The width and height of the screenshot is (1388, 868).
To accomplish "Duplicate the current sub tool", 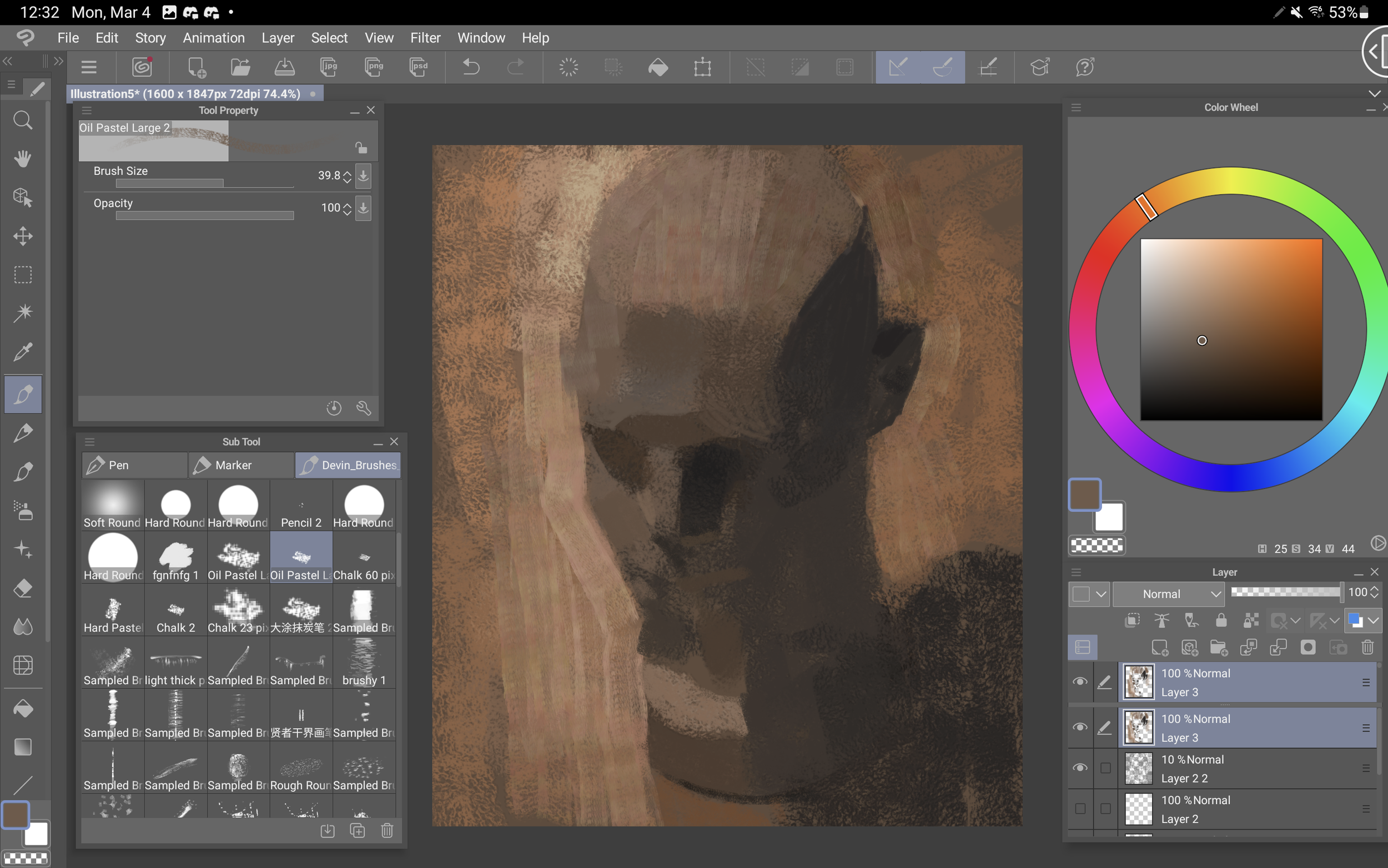I will click(x=358, y=831).
